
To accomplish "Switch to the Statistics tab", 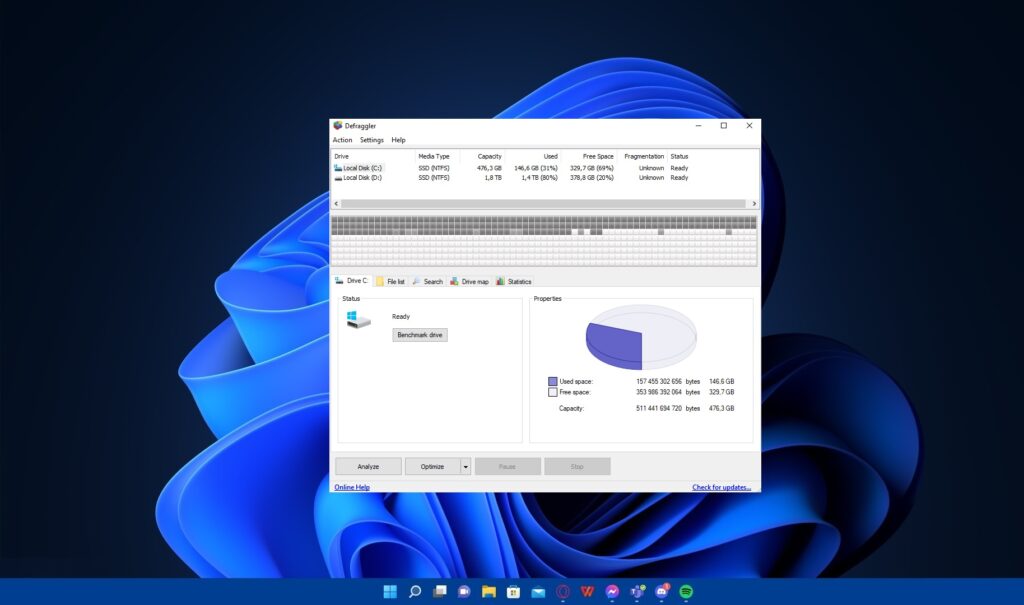I will [514, 282].
